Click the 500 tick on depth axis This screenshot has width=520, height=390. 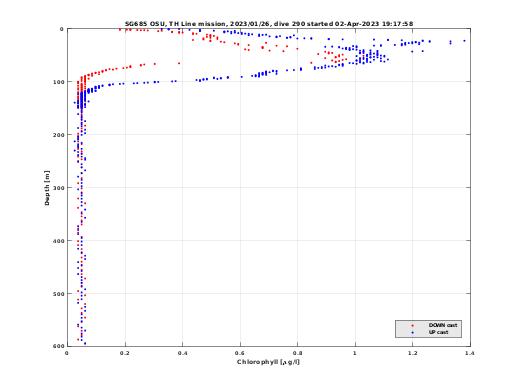58,294
